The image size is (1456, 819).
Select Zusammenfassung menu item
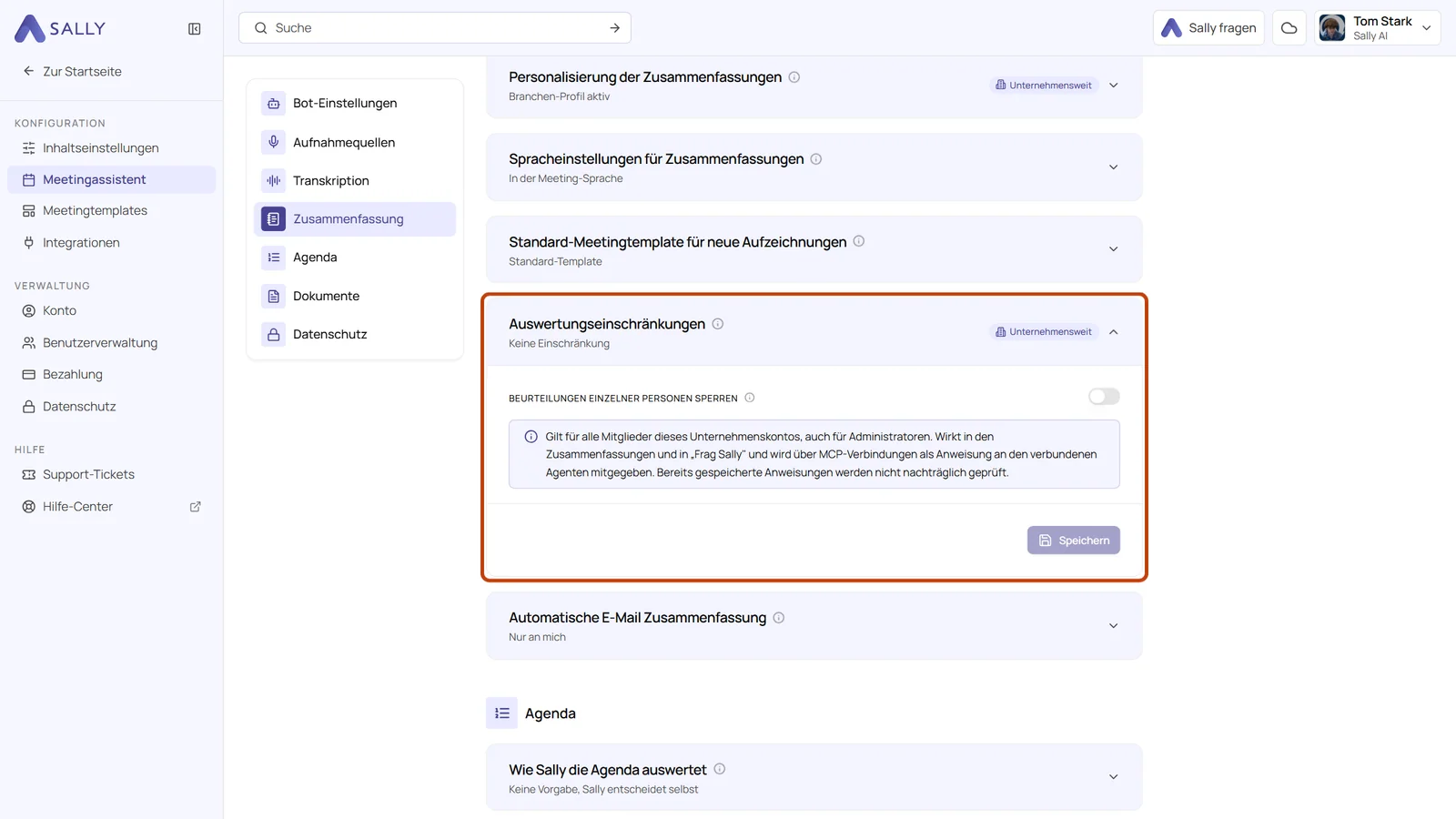coord(355,219)
